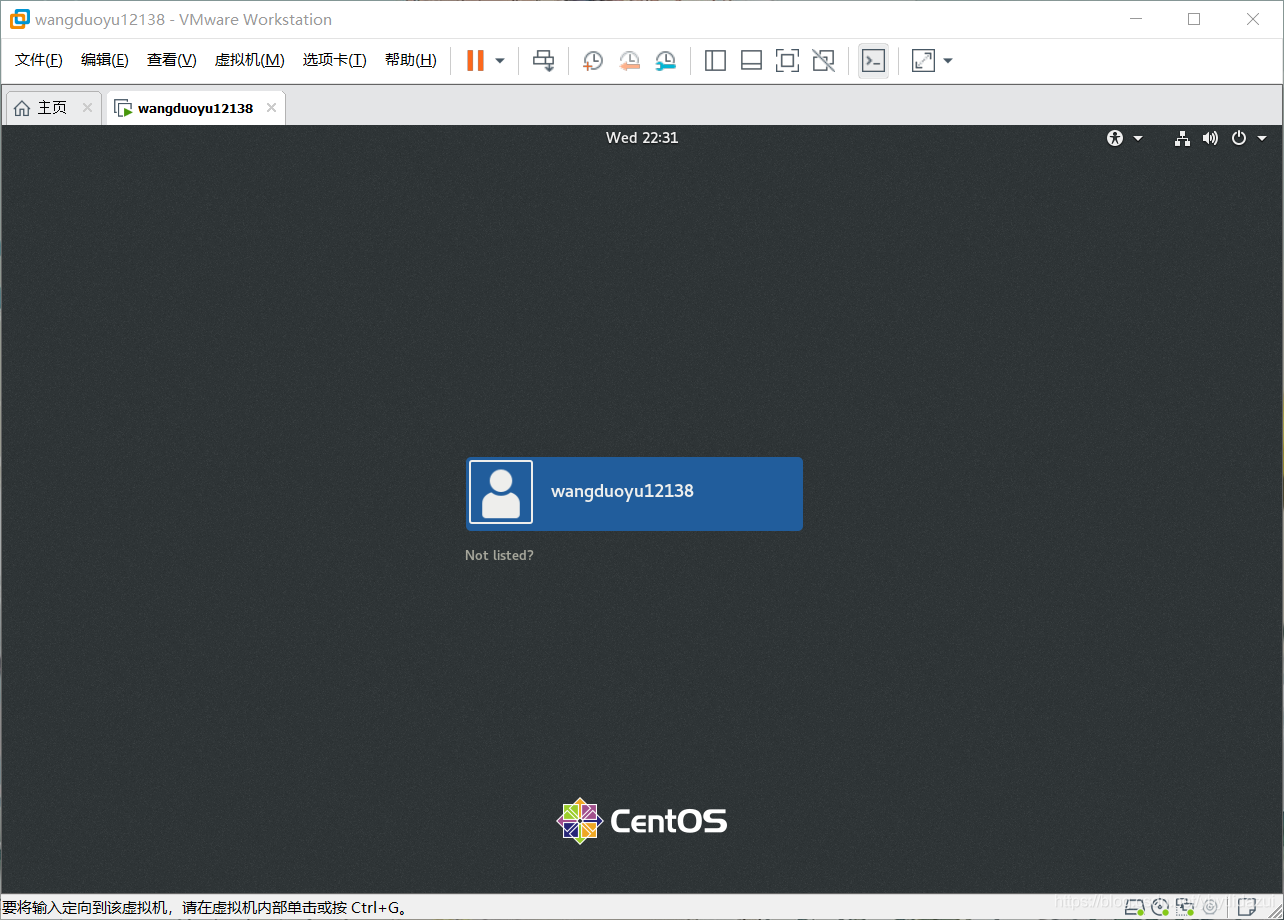This screenshot has height=920, width=1284.
Task: Select the wangduoyu12138 user to log in
Action: (x=634, y=494)
